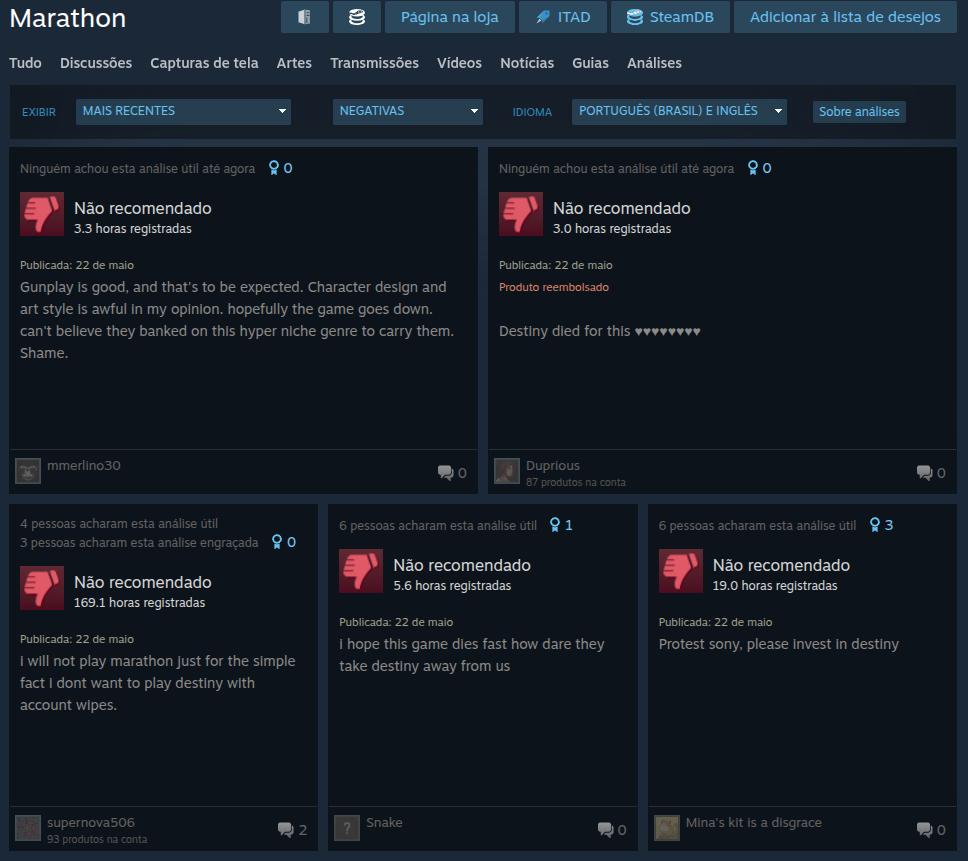
Task: Click award ribbon icon on mmerlino30's review
Action: click(x=274, y=168)
